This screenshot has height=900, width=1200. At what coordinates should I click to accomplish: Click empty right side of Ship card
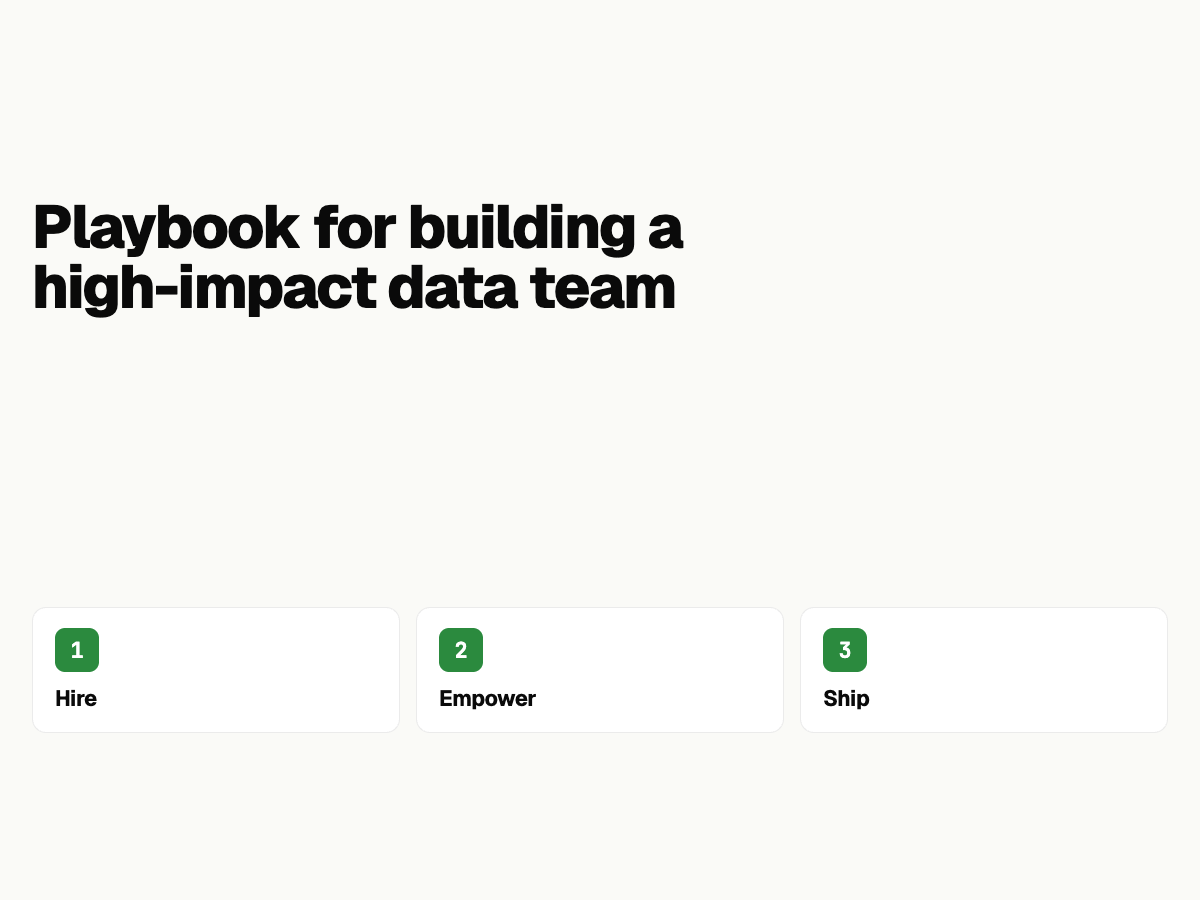(x=1060, y=670)
